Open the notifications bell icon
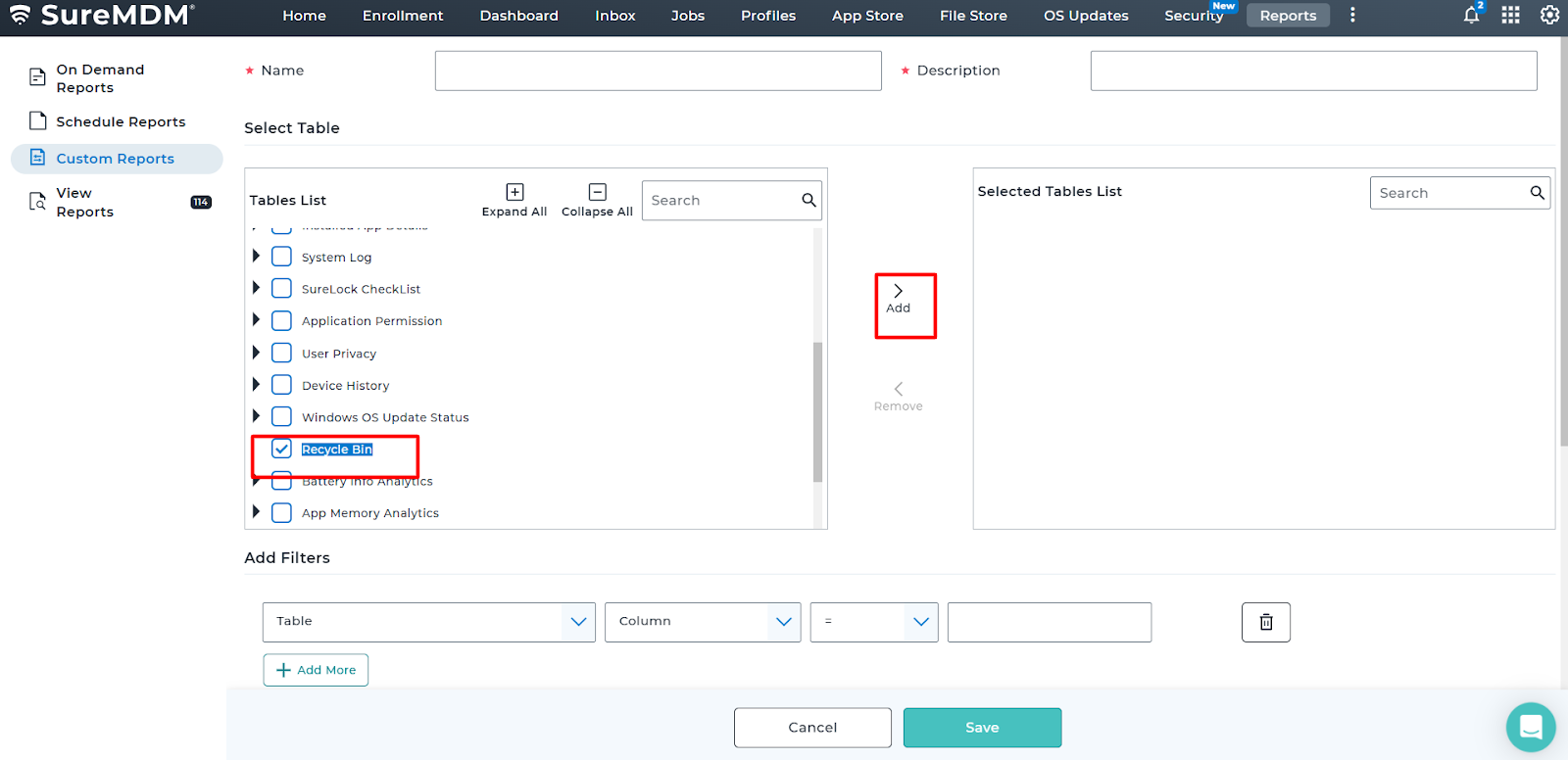The image size is (1568, 760). pos(1471,15)
